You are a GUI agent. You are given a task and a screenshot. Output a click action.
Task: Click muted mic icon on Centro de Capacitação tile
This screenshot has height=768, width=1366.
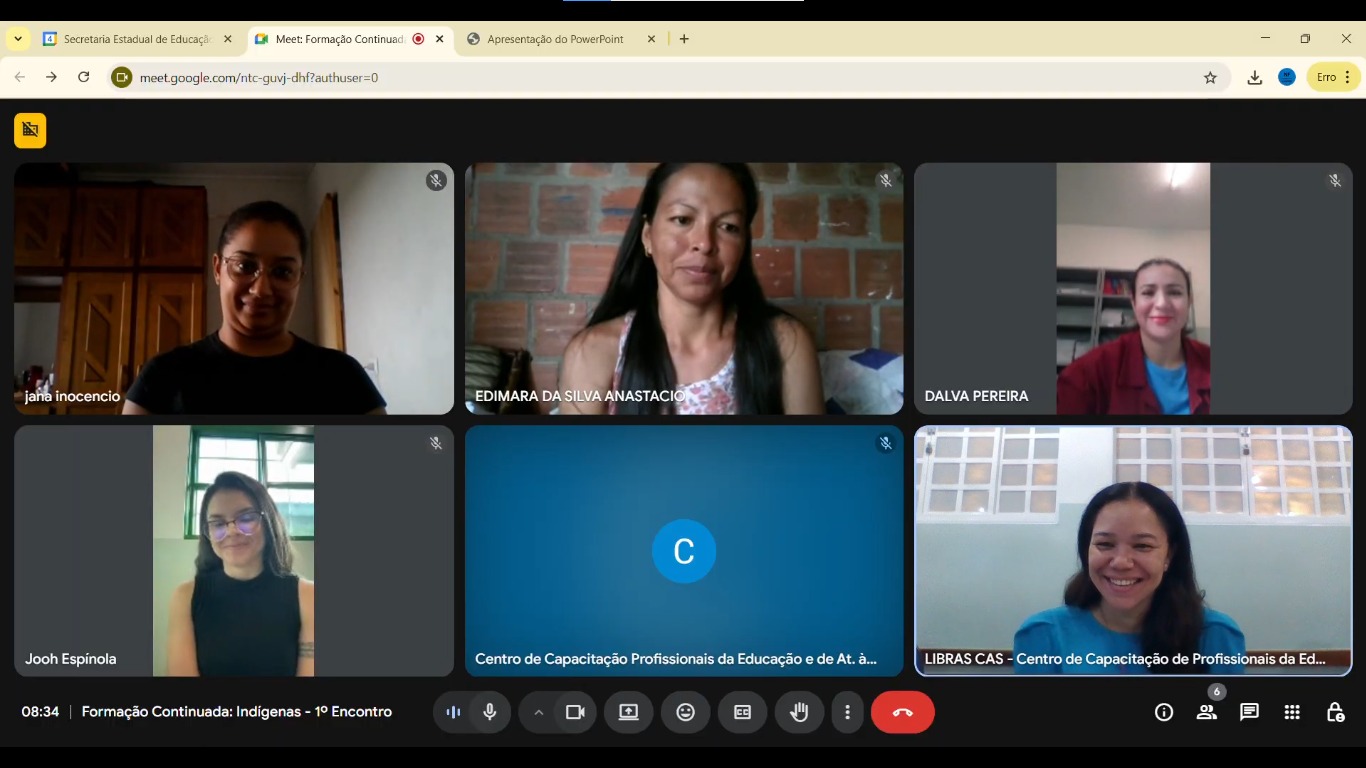[x=885, y=443]
